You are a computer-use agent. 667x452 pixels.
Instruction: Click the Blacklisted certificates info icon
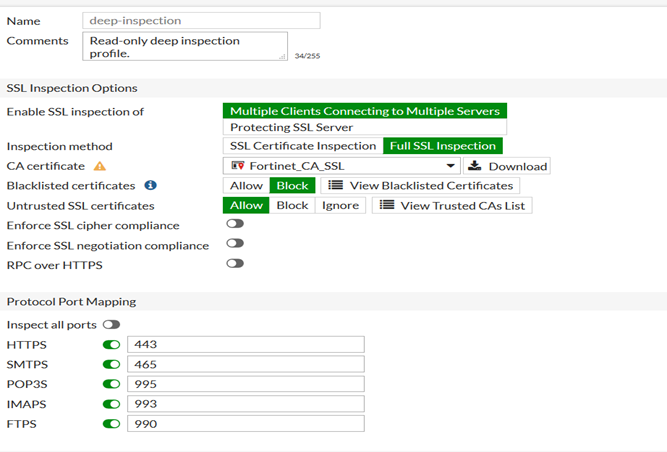(150, 185)
